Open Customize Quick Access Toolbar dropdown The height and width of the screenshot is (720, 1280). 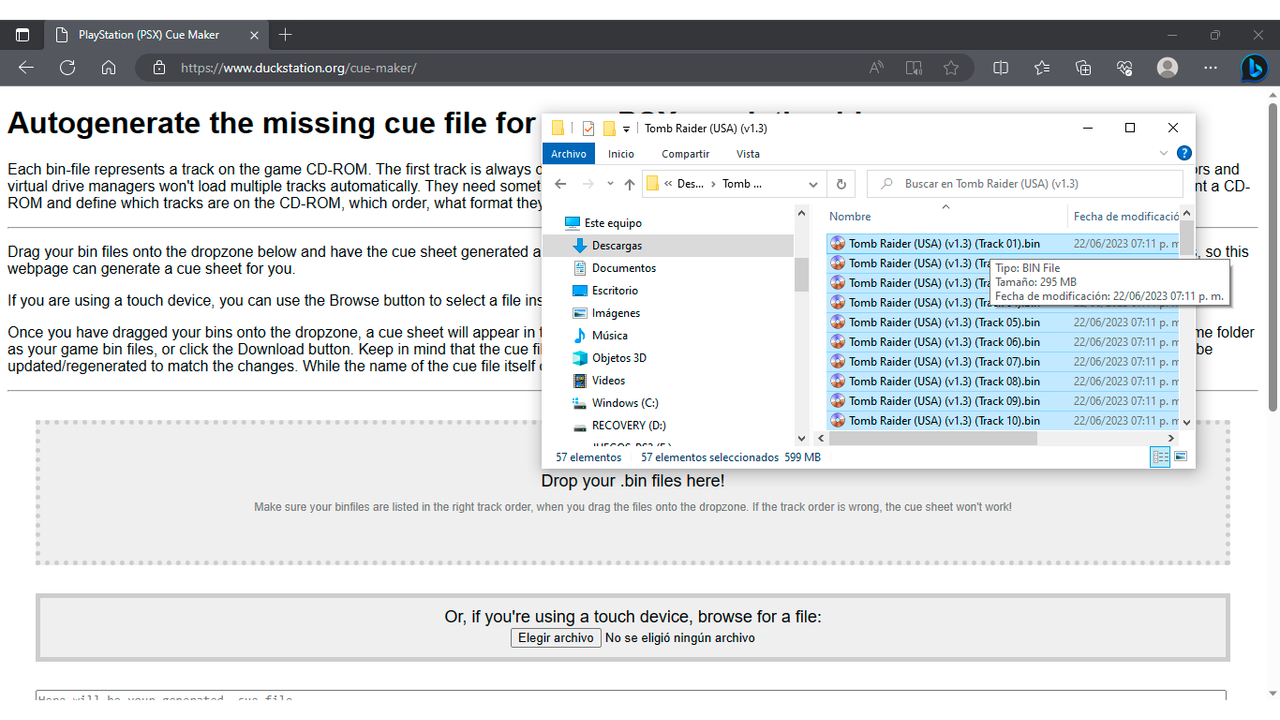[627, 129]
